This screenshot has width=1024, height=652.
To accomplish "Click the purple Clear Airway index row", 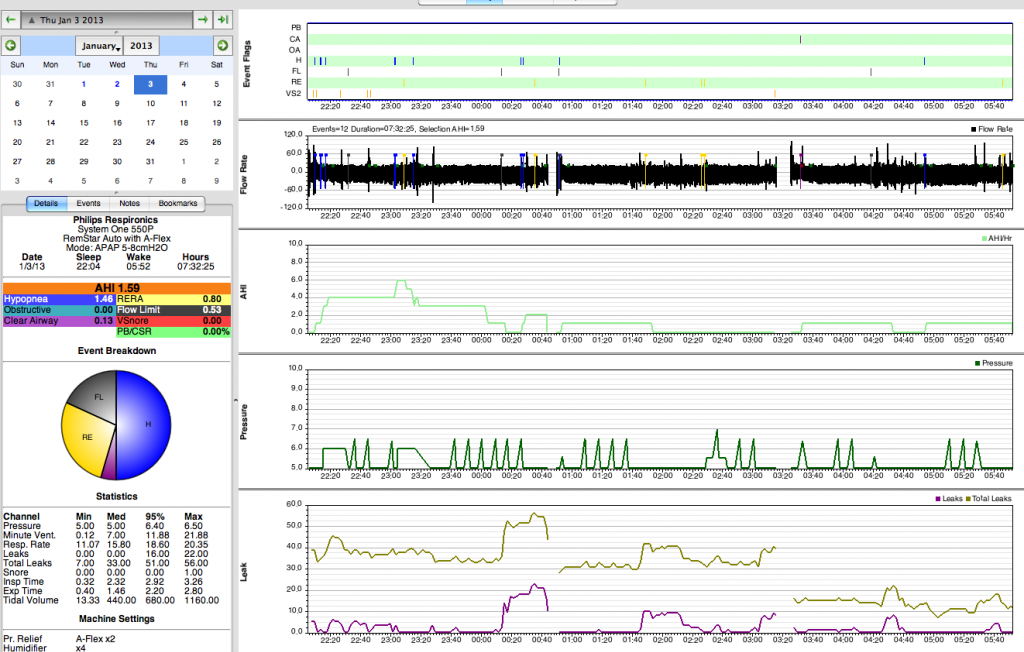I will (x=59, y=321).
